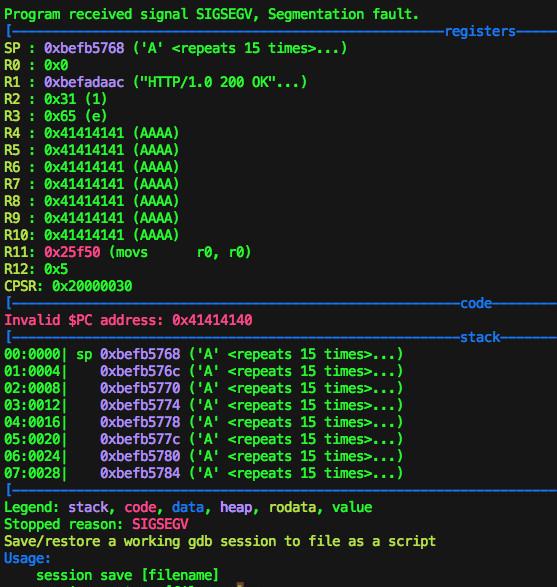This screenshot has height=587, width=557.
Task: Click the stack offset label 07:0028
Action: [x=32, y=473]
